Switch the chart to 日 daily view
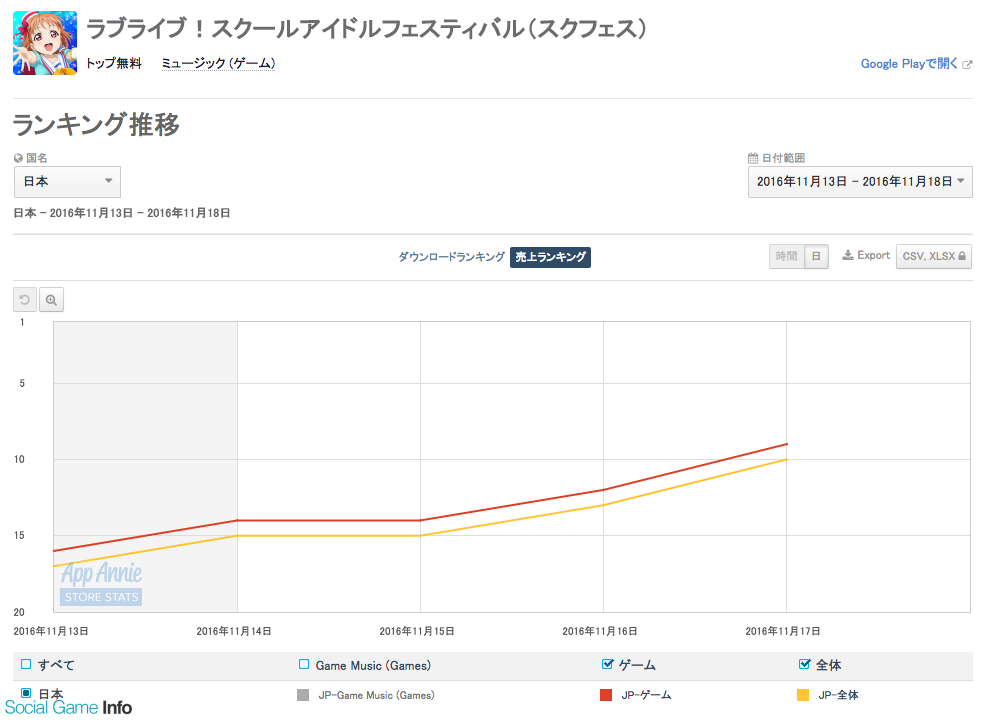The height and width of the screenshot is (720, 989). coord(816,257)
